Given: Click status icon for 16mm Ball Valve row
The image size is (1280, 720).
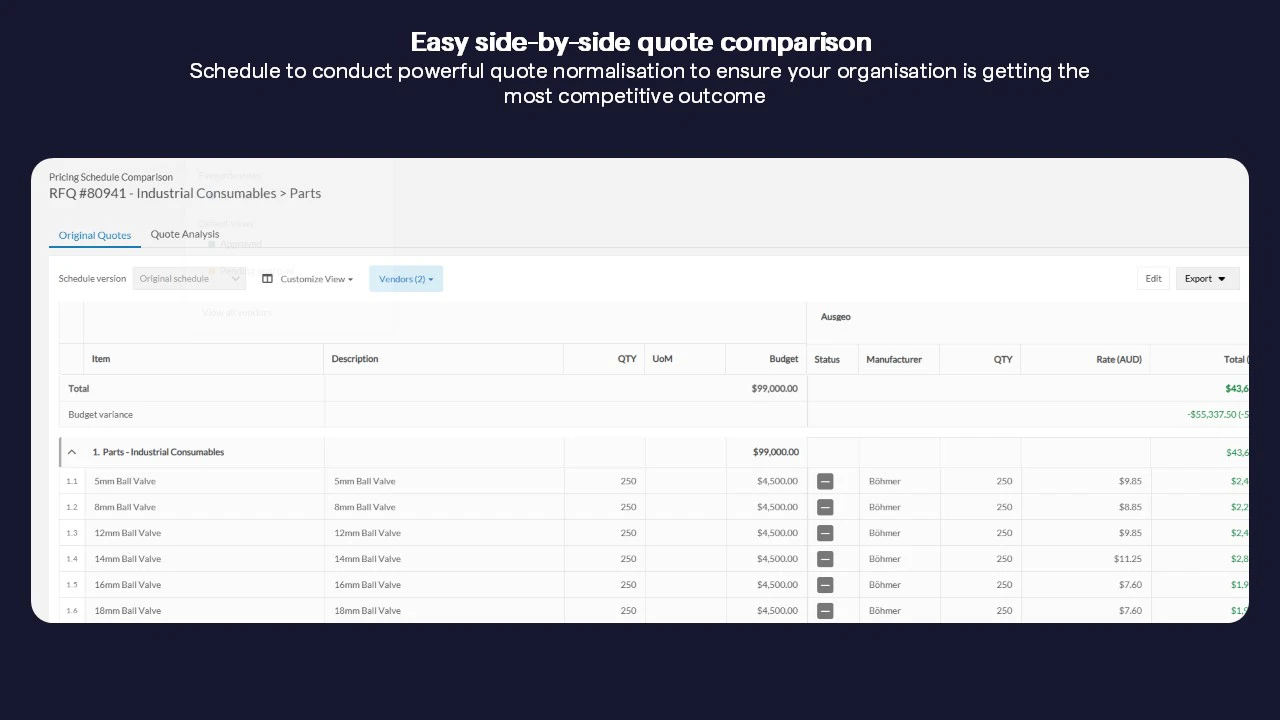Looking at the screenshot, I should (825, 585).
